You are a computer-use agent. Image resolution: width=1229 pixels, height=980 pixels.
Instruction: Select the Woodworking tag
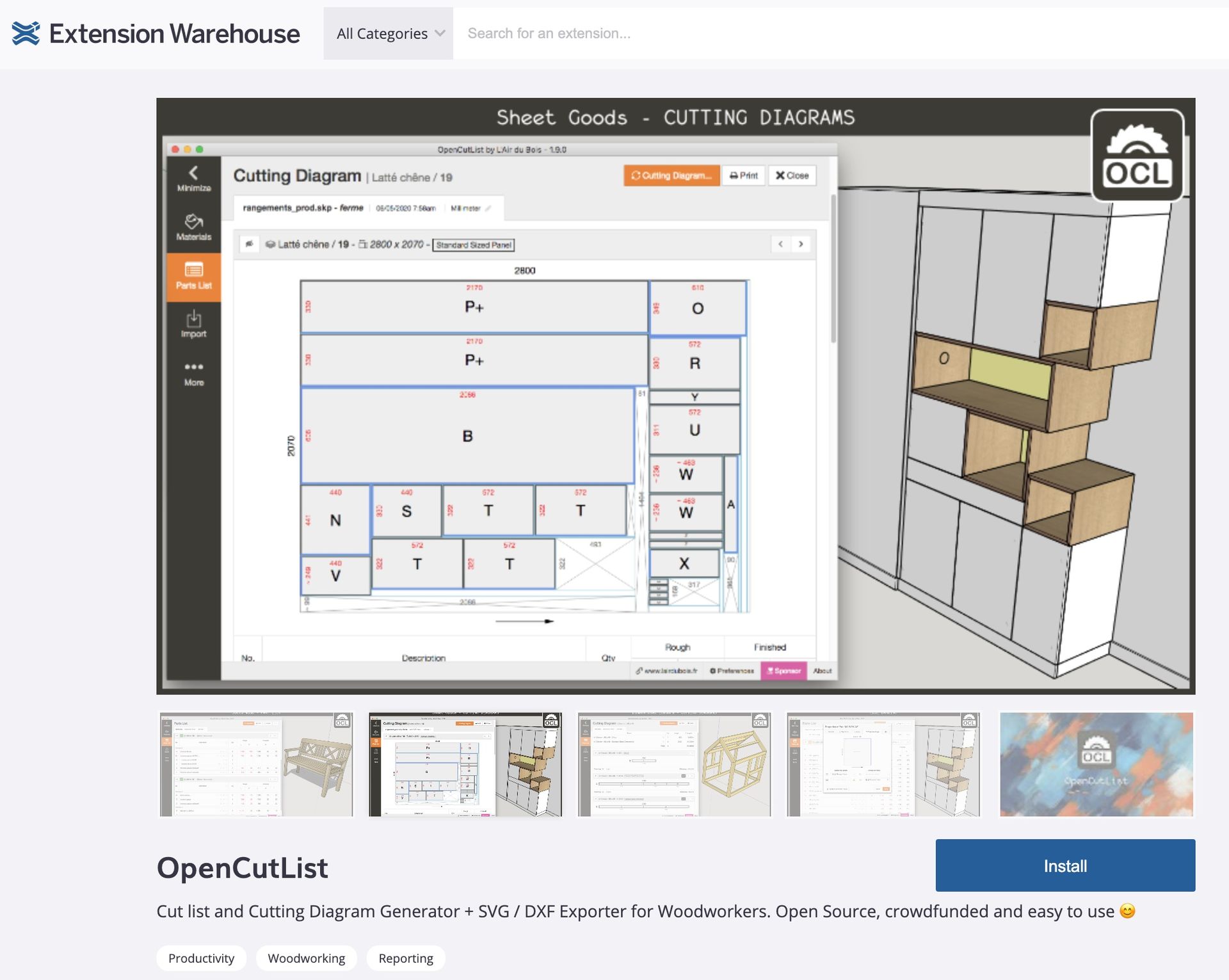coord(306,958)
